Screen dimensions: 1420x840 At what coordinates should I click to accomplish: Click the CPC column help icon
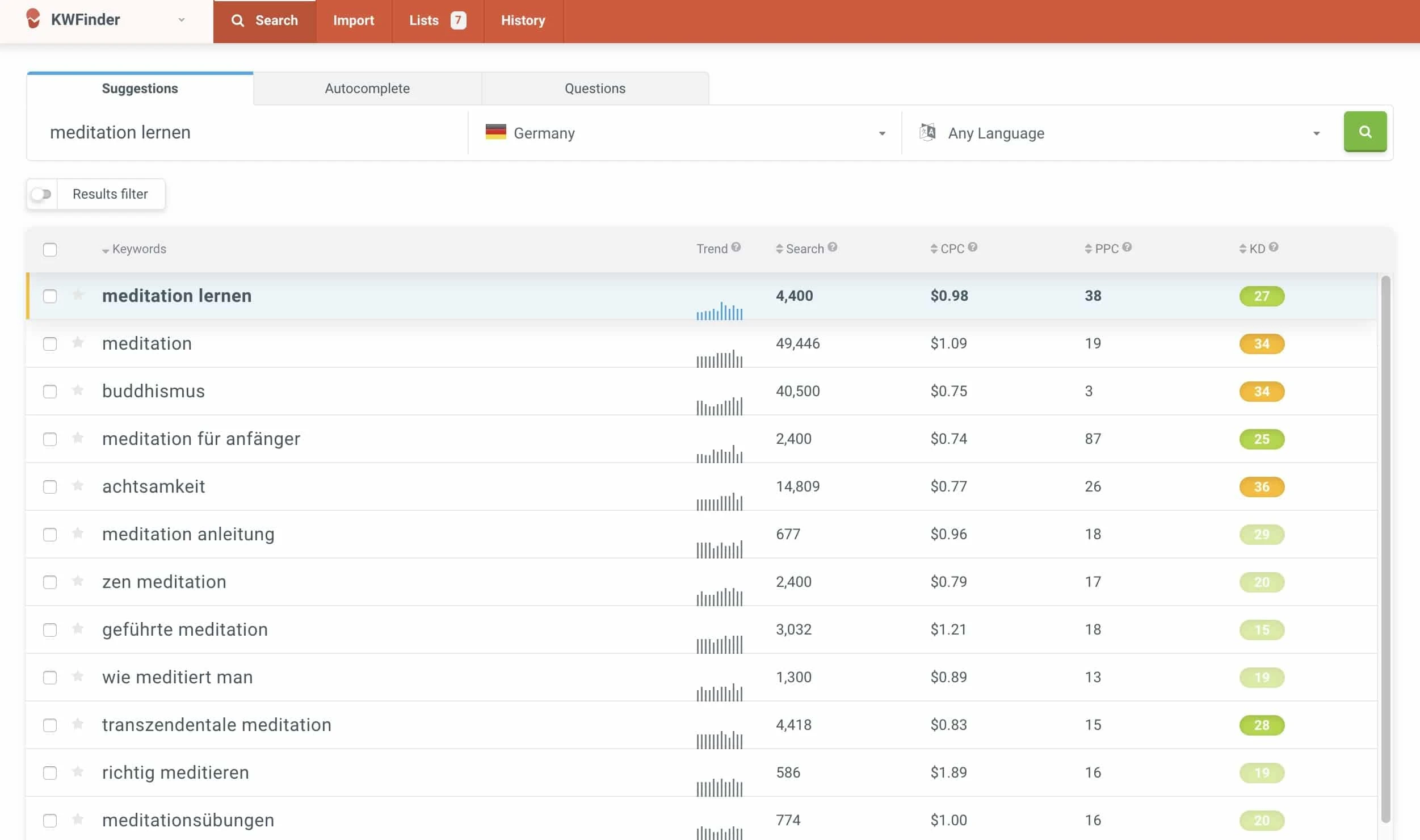click(973, 247)
